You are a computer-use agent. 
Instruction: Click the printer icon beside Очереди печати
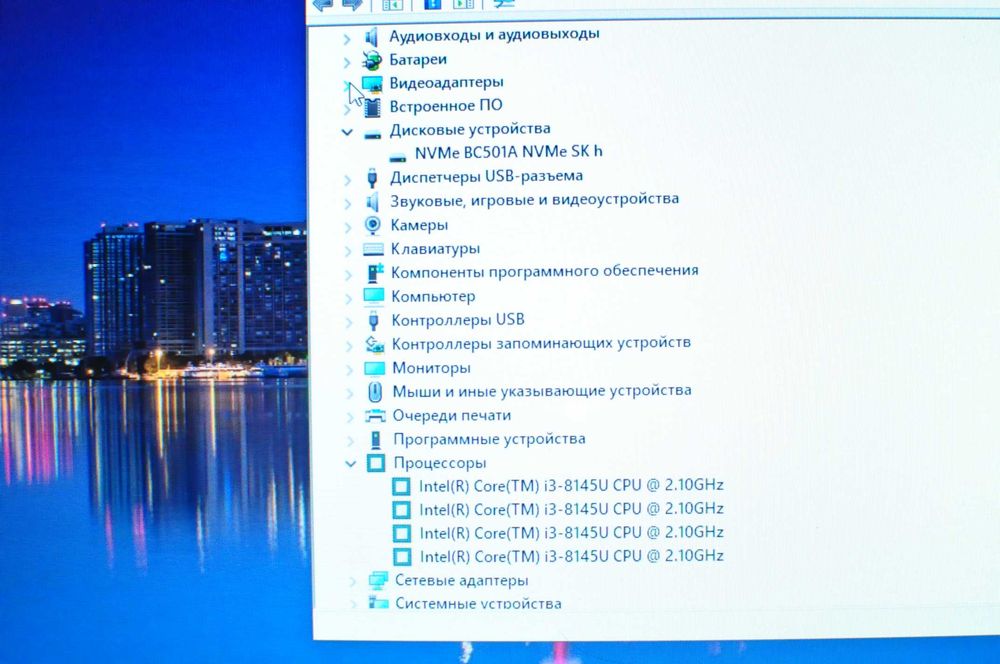pyautogui.click(x=375, y=416)
